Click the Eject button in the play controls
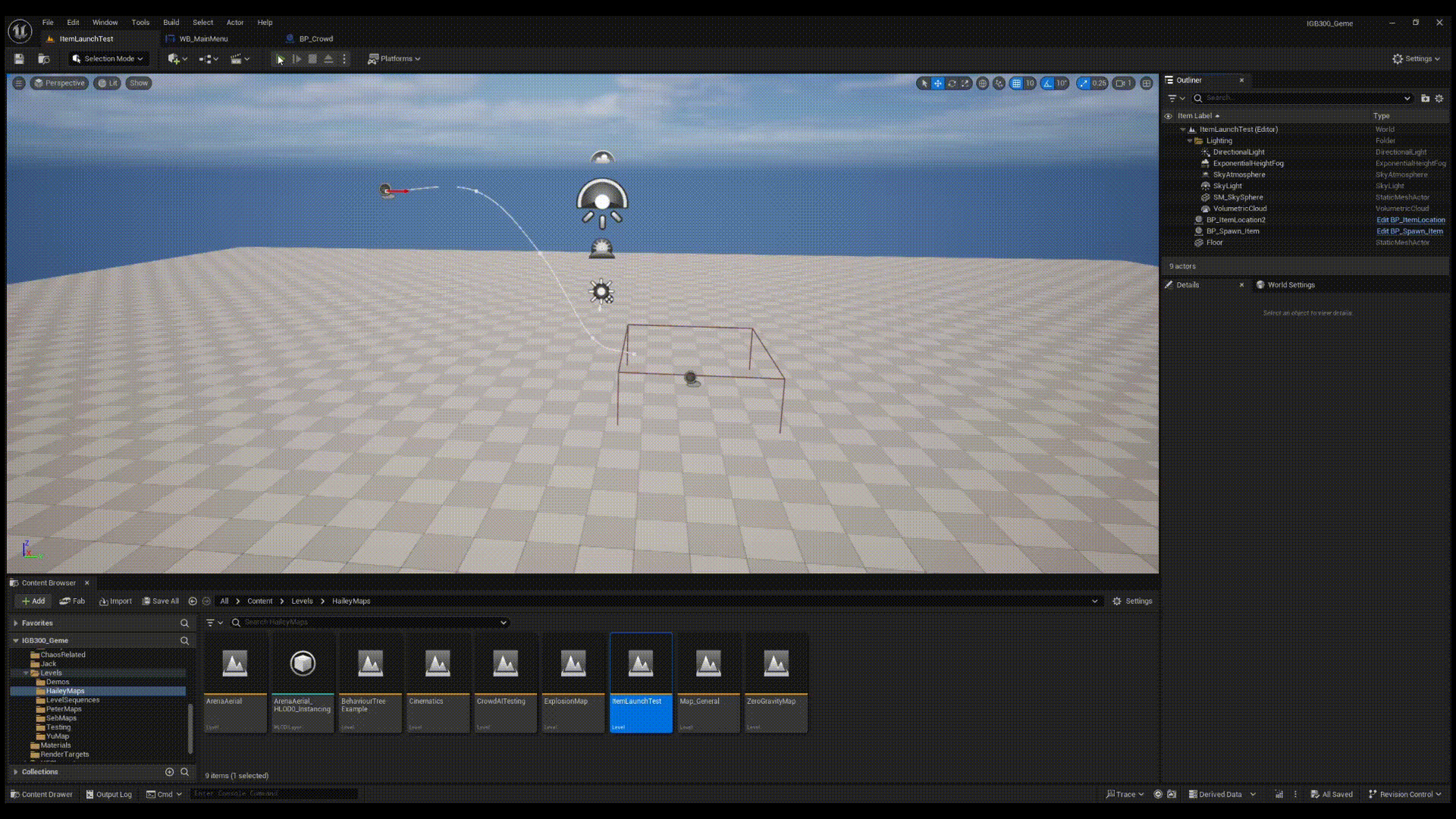 pos(328,58)
